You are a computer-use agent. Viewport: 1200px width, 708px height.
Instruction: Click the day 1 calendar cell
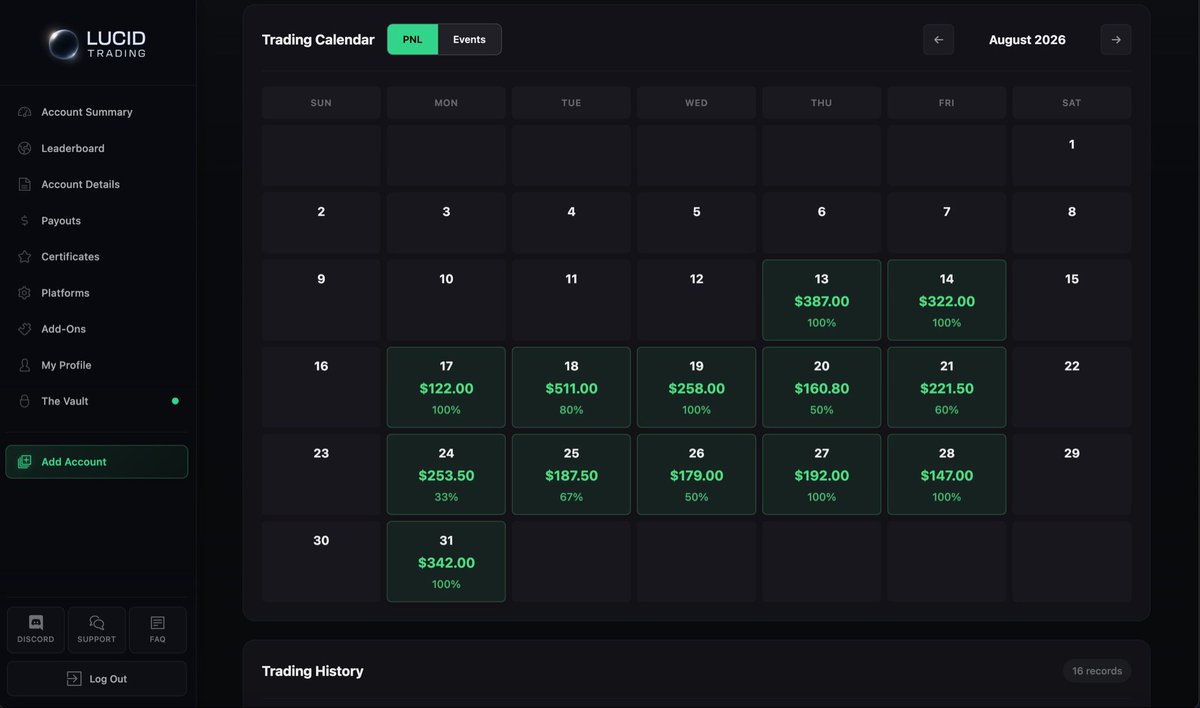[1072, 155]
